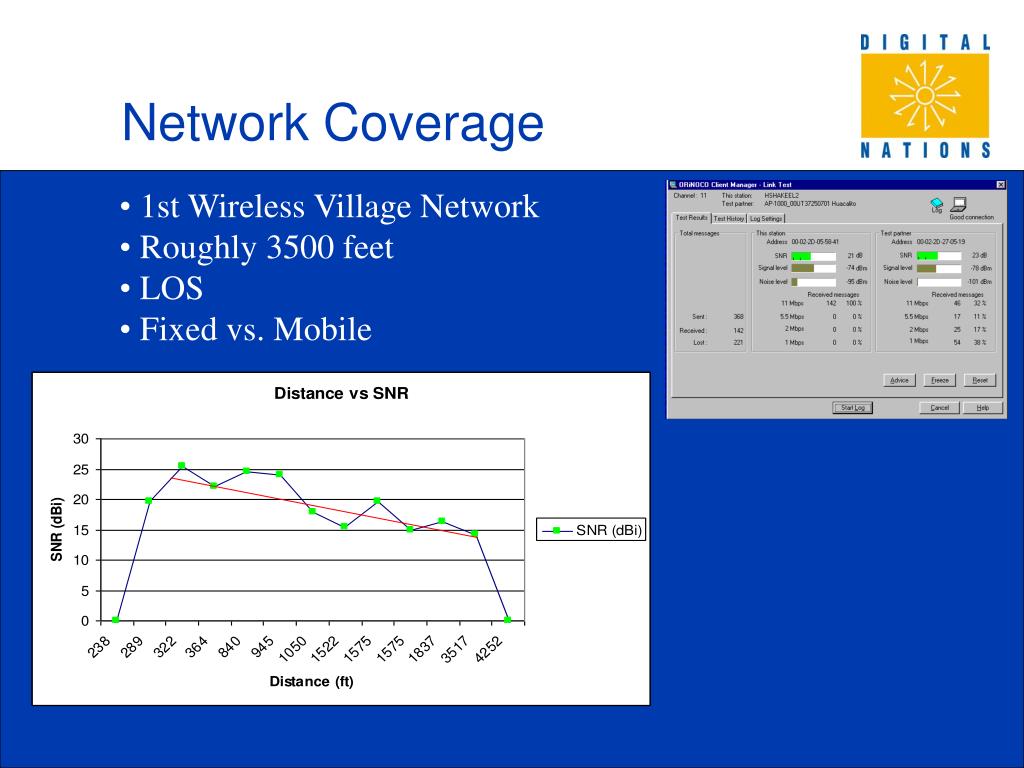Click the Advice button

(x=900, y=380)
